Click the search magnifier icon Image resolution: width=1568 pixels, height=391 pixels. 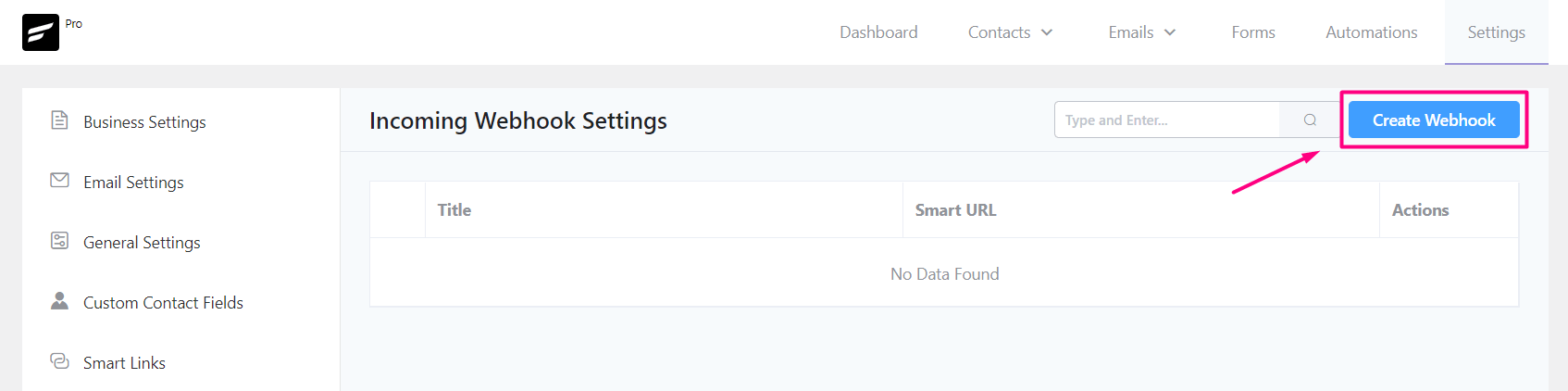click(x=1310, y=120)
